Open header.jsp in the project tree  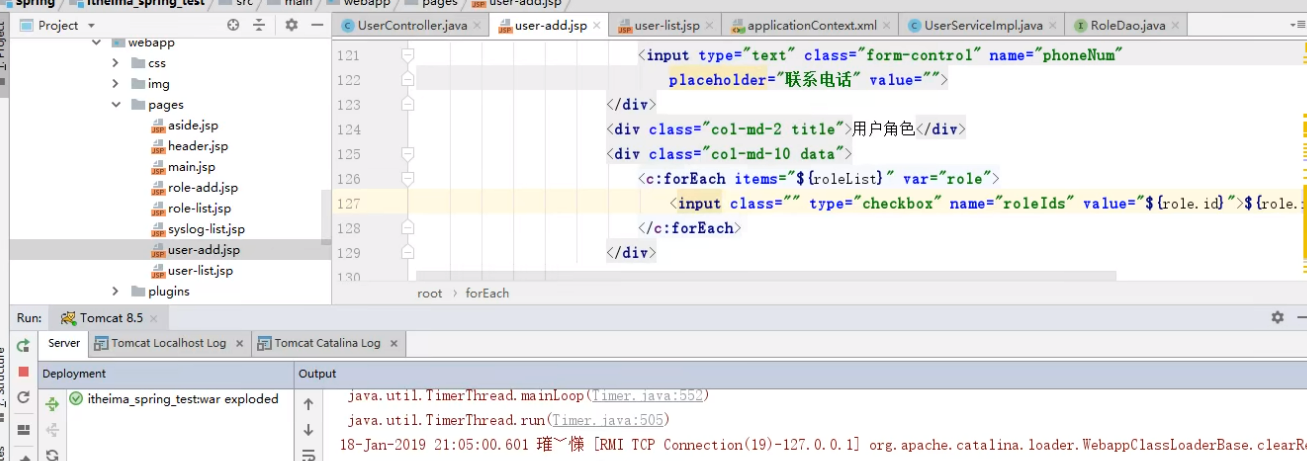(198, 146)
